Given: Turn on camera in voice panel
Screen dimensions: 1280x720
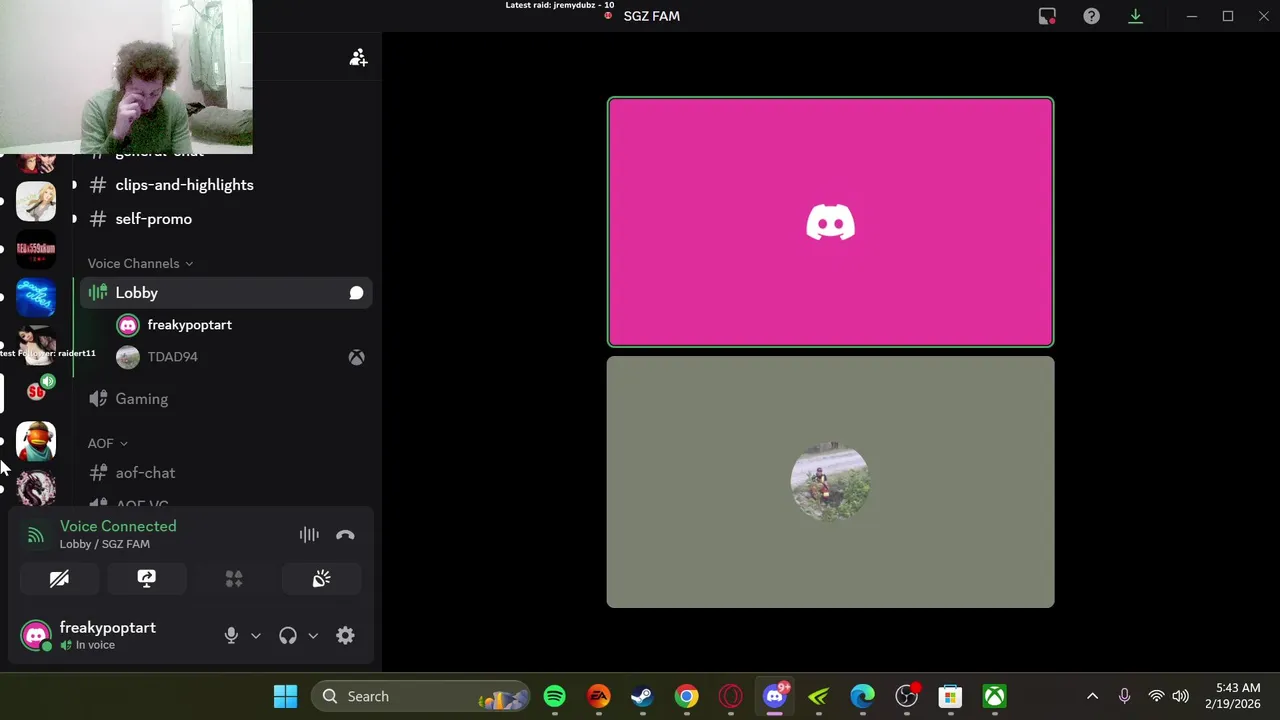Looking at the screenshot, I should 59,579.
